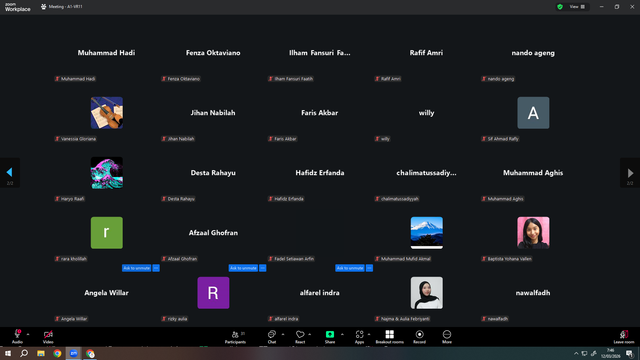Screen dimensions: 640x360
Task: Select Vanessia Gloriana's violin avatar
Action: tap(107, 113)
